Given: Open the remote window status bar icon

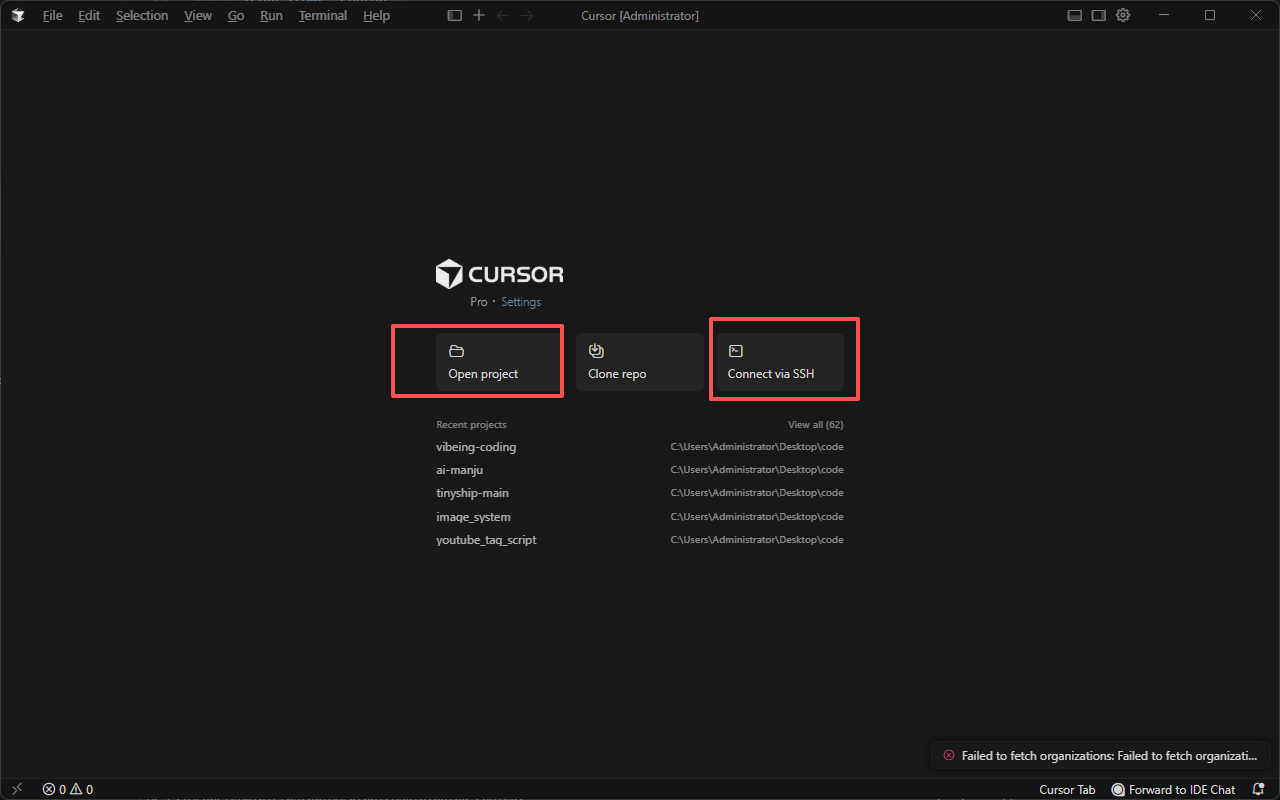Looking at the screenshot, I should click(x=17, y=789).
